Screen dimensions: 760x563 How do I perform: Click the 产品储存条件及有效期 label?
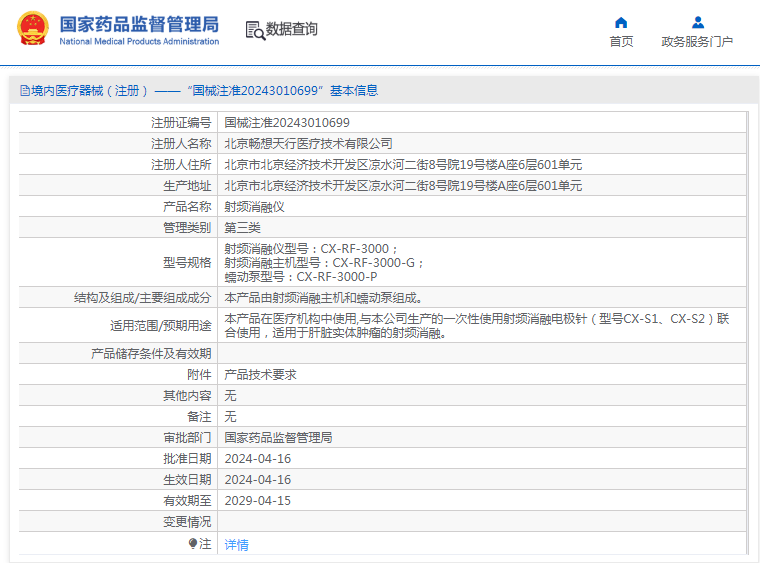(x=151, y=354)
